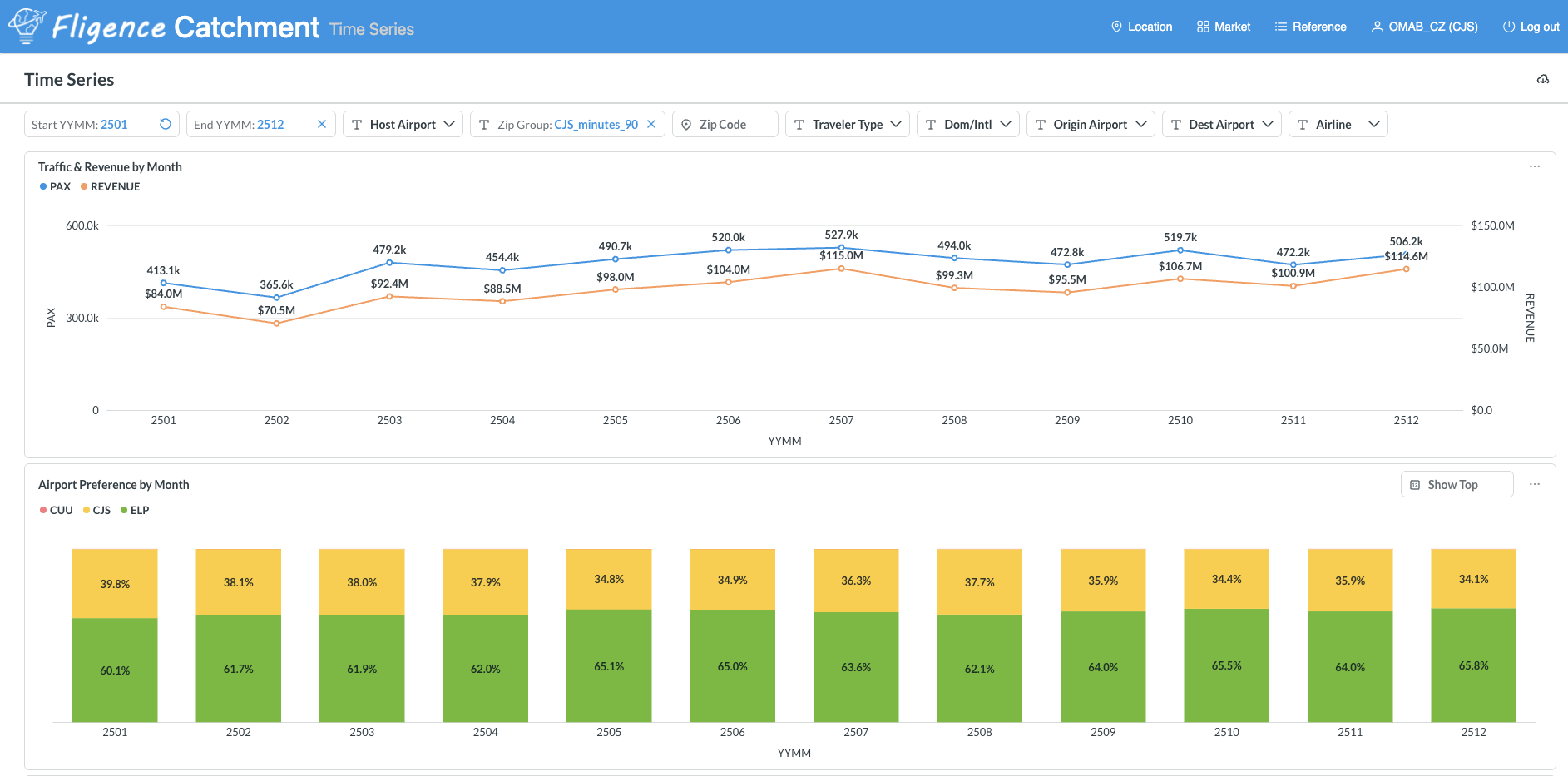Image resolution: width=1568 pixels, height=776 pixels.
Task: Expand the Host Airport dropdown
Action: click(x=403, y=124)
